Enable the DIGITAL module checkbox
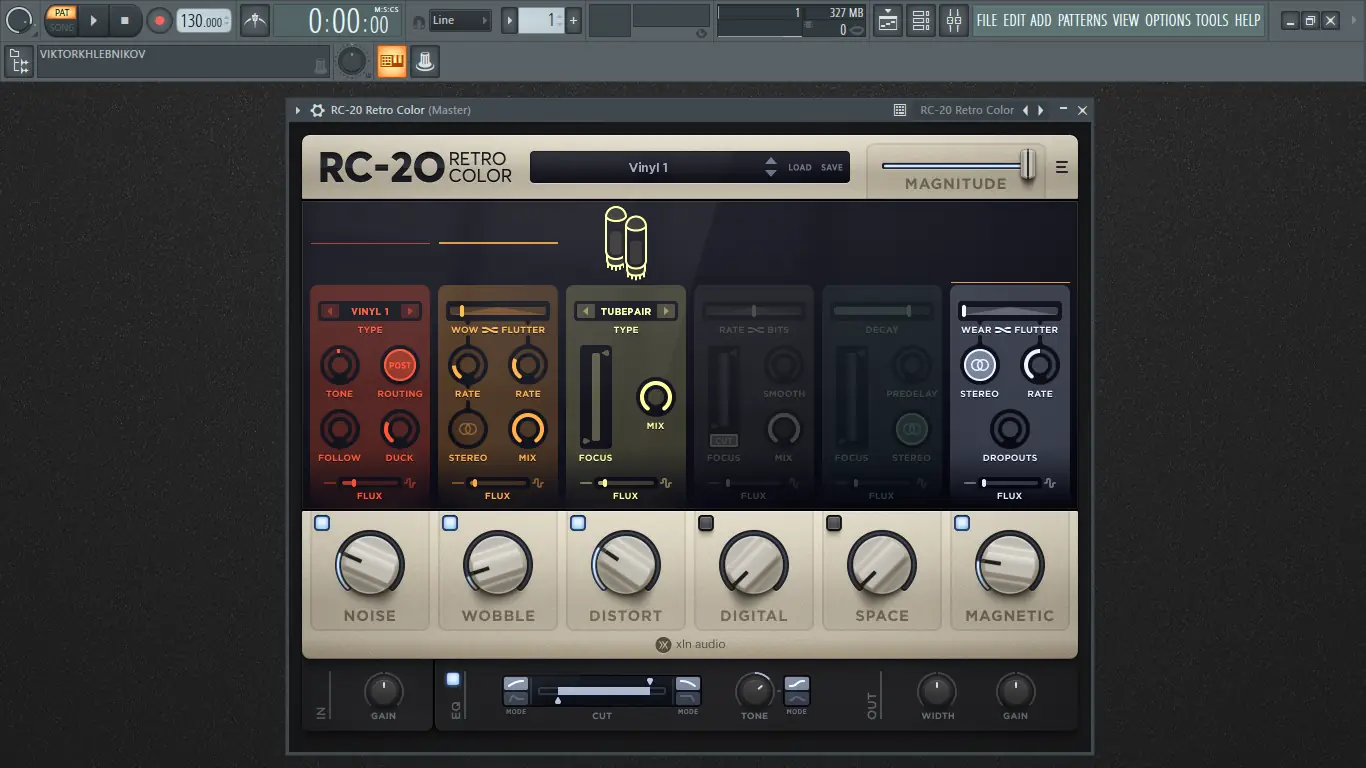Viewport: 1366px width, 768px height. click(x=706, y=522)
